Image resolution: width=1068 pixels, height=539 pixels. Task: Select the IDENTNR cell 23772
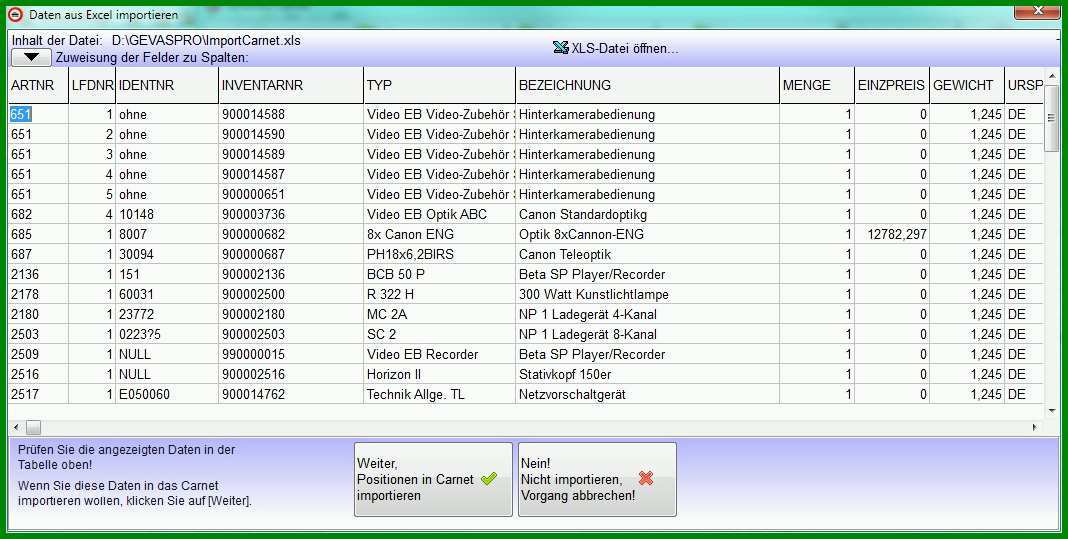168,314
